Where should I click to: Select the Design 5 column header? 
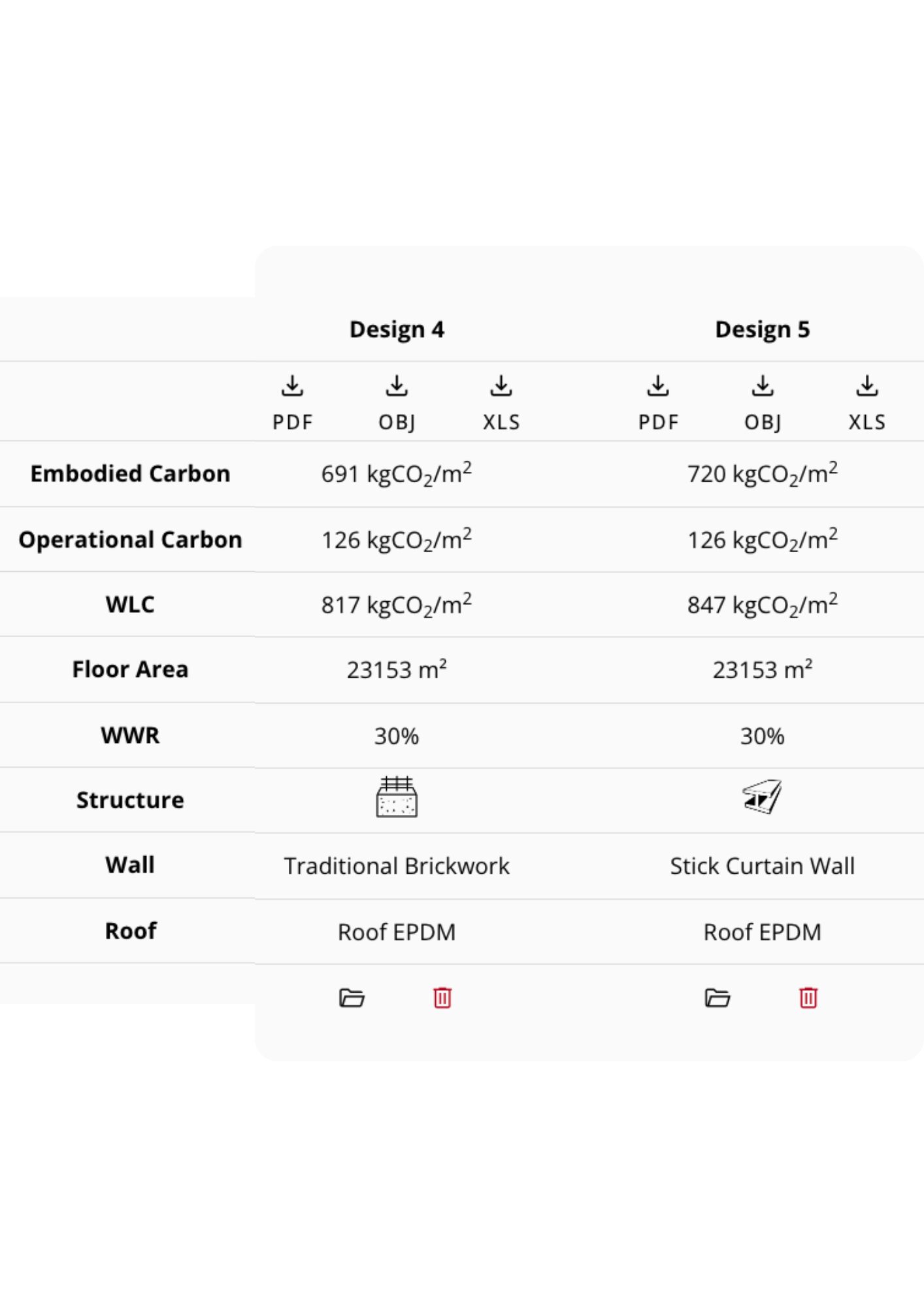763,329
